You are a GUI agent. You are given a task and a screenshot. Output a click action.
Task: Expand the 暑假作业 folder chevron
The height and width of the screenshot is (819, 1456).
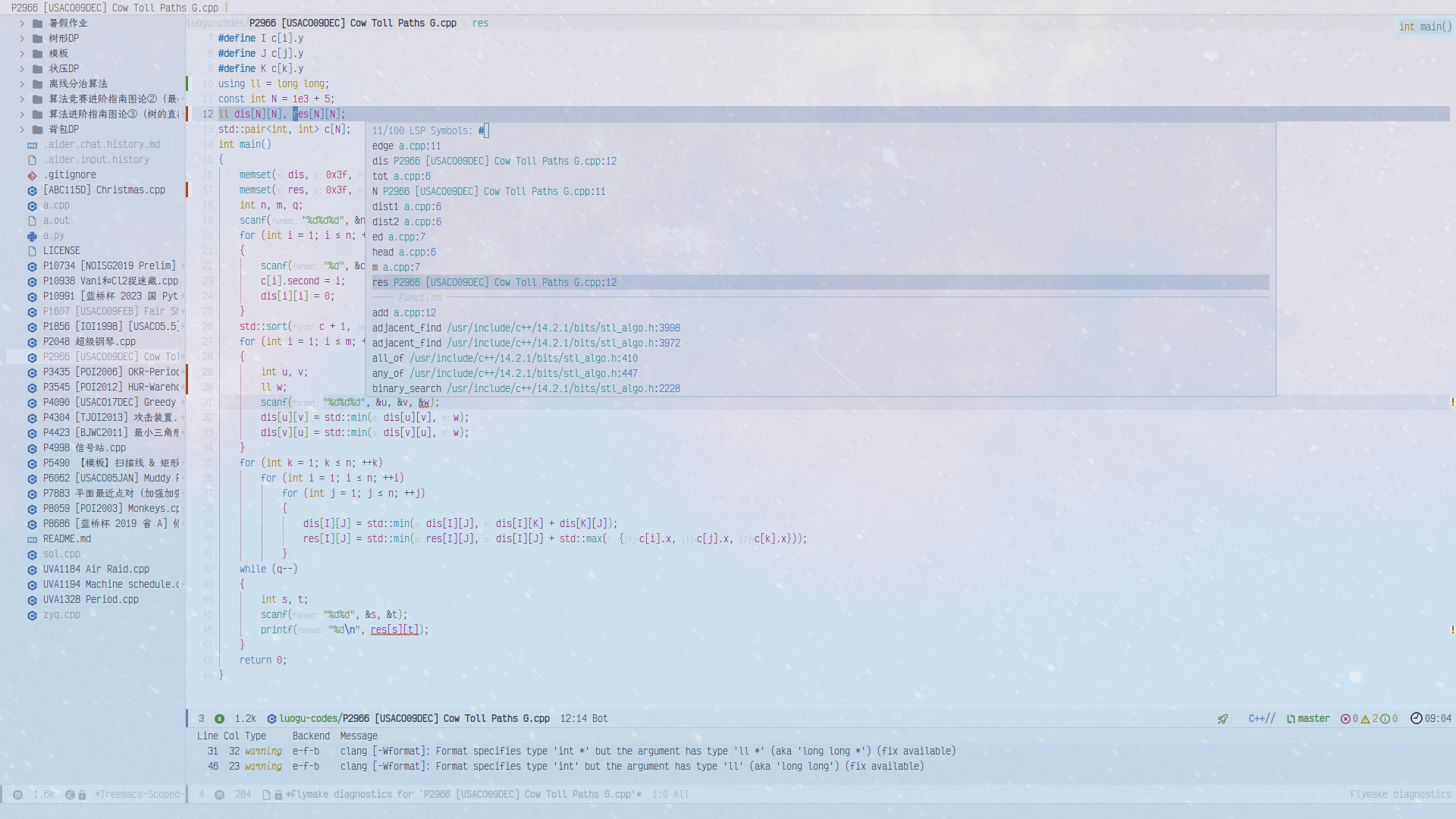coord(22,24)
